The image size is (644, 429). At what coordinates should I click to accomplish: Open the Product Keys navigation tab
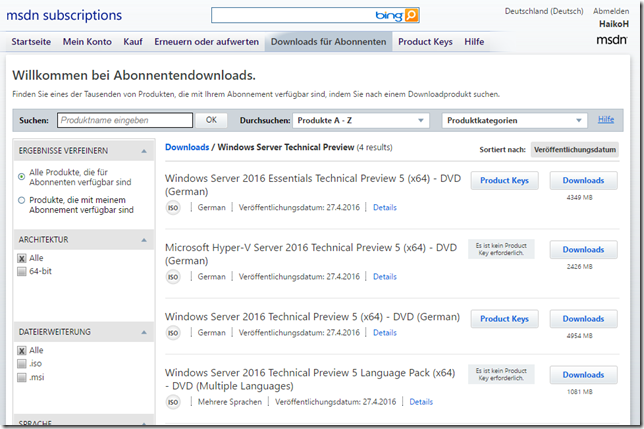pyautogui.click(x=425, y=42)
